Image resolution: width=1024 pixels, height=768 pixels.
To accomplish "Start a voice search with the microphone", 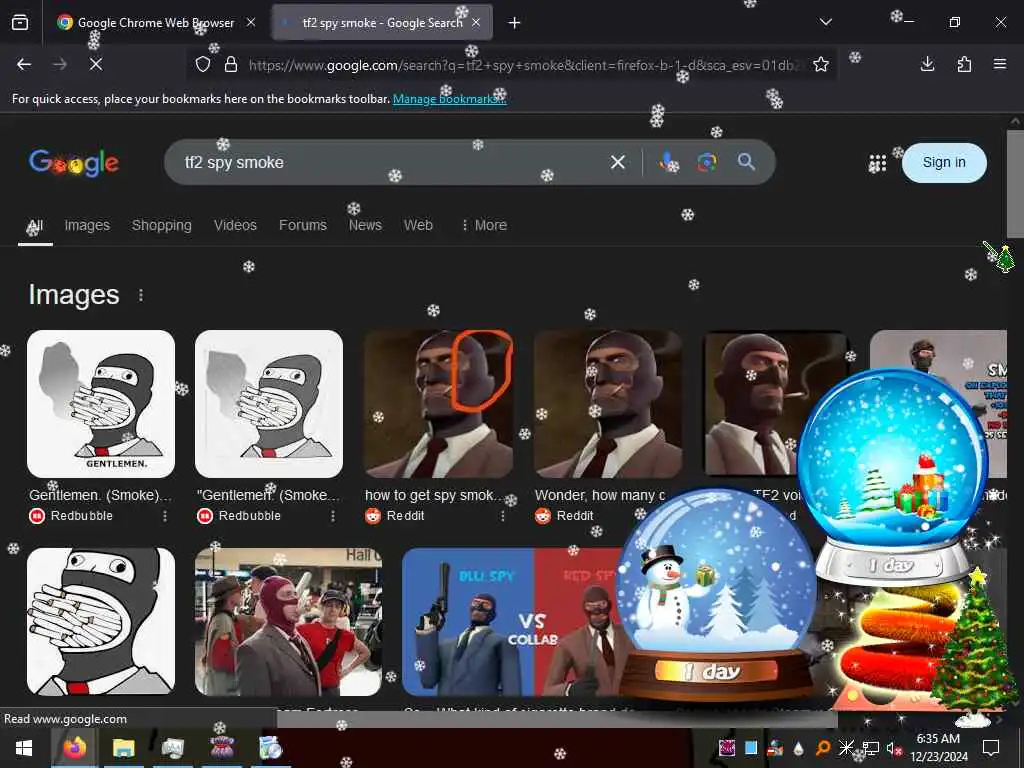I will (x=667, y=162).
